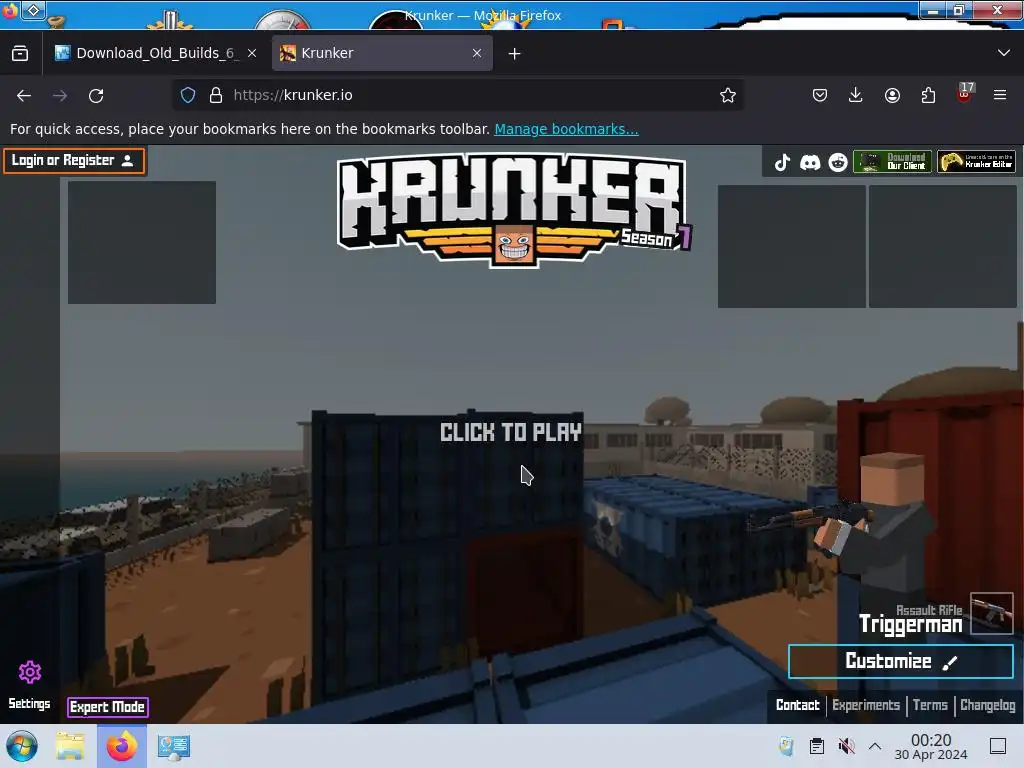The width and height of the screenshot is (1024, 768).
Task: Click the Manage bookmarks link
Action: tap(566, 129)
